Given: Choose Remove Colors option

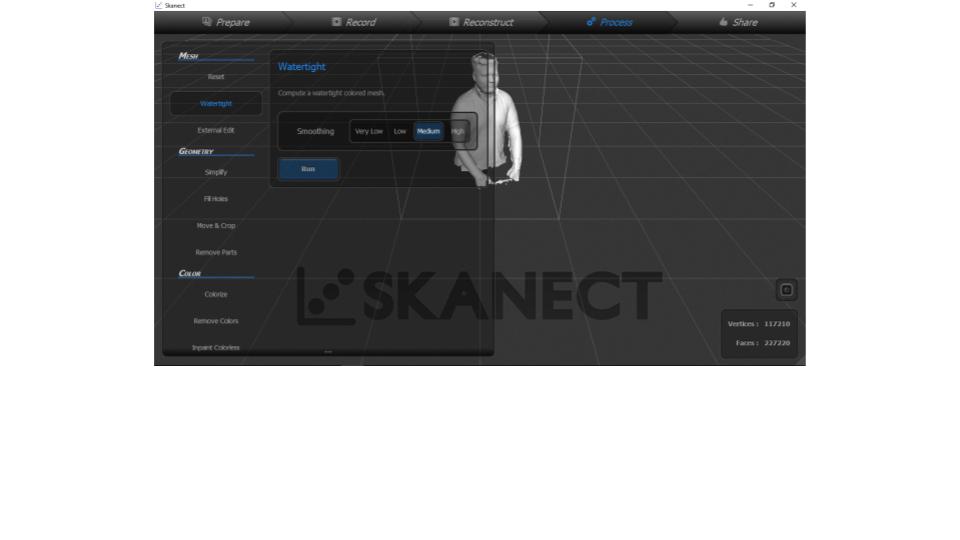Looking at the screenshot, I should [216, 321].
